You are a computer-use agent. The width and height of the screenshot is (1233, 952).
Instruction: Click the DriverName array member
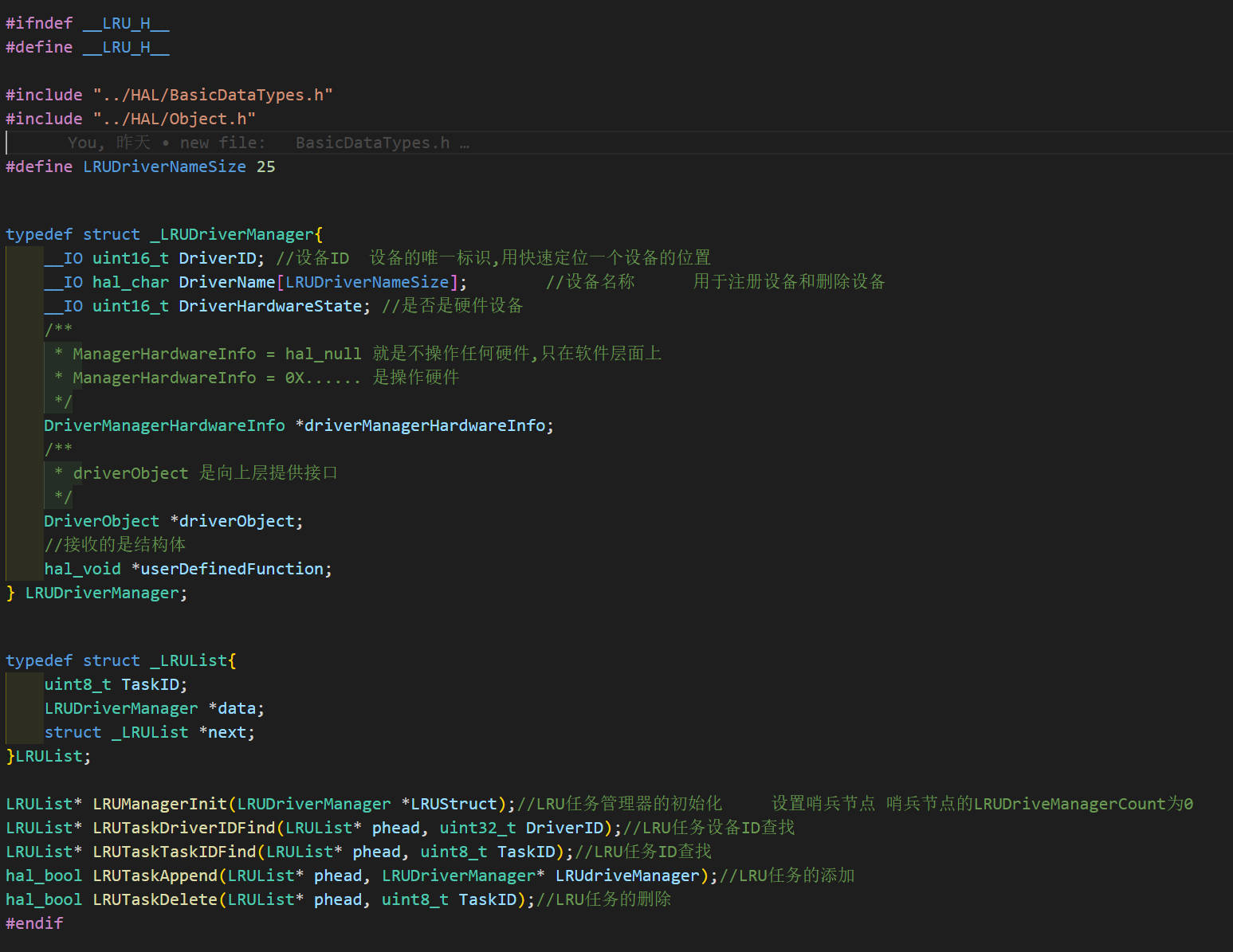[x=227, y=282]
